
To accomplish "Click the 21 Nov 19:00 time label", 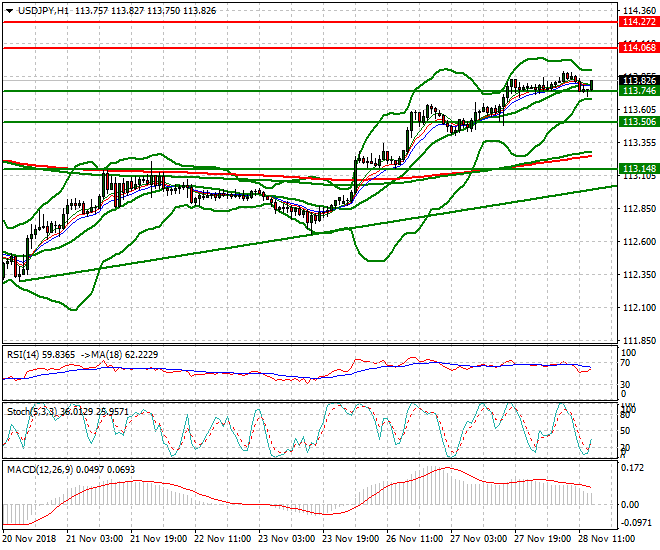I will pos(159,539).
